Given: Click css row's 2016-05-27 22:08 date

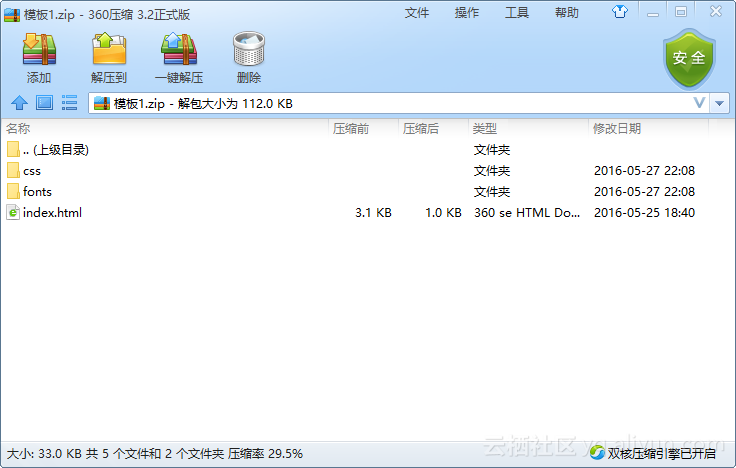Looking at the screenshot, I should 644,170.
